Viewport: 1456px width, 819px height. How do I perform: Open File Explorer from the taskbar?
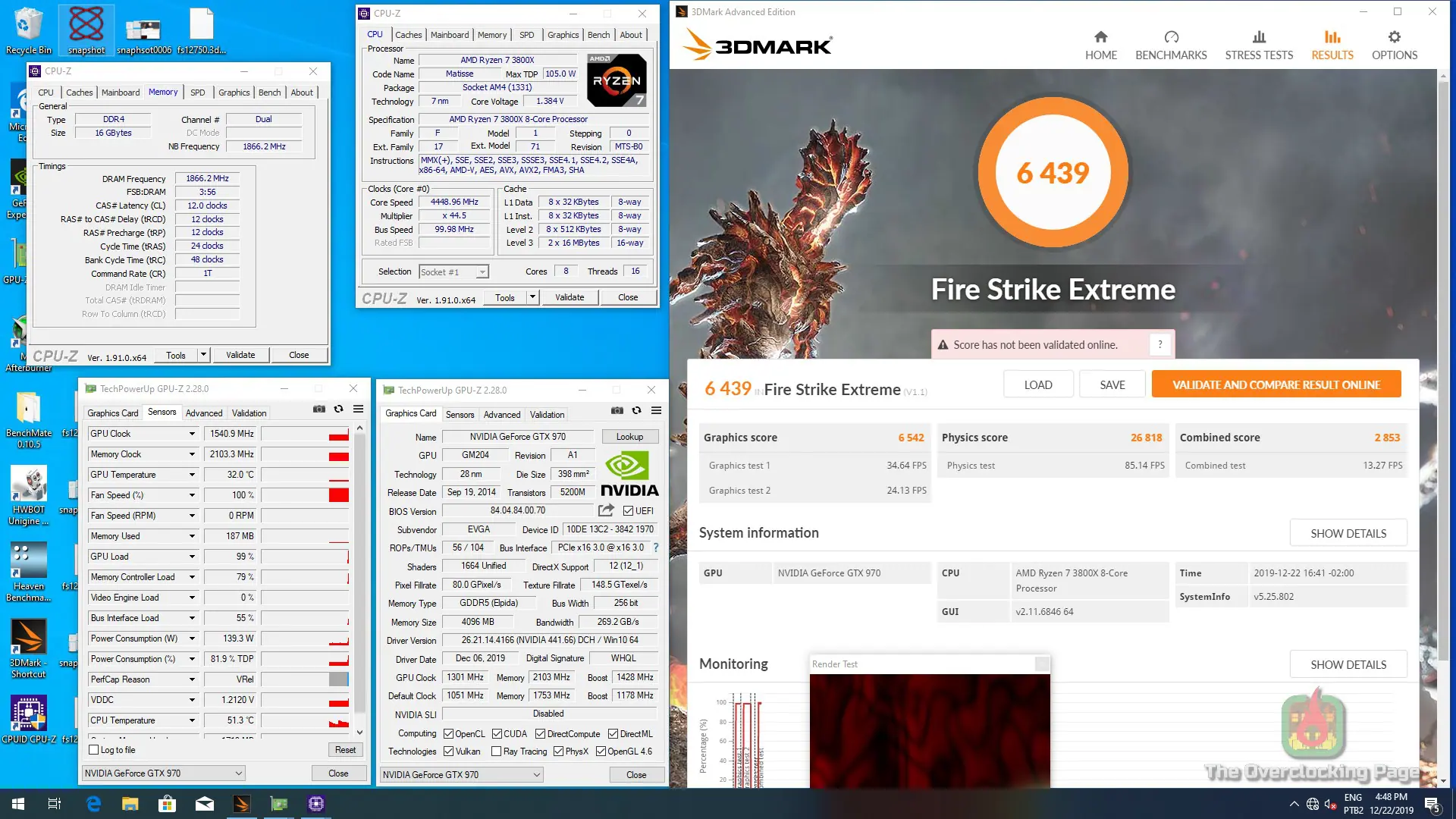point(130,804)
